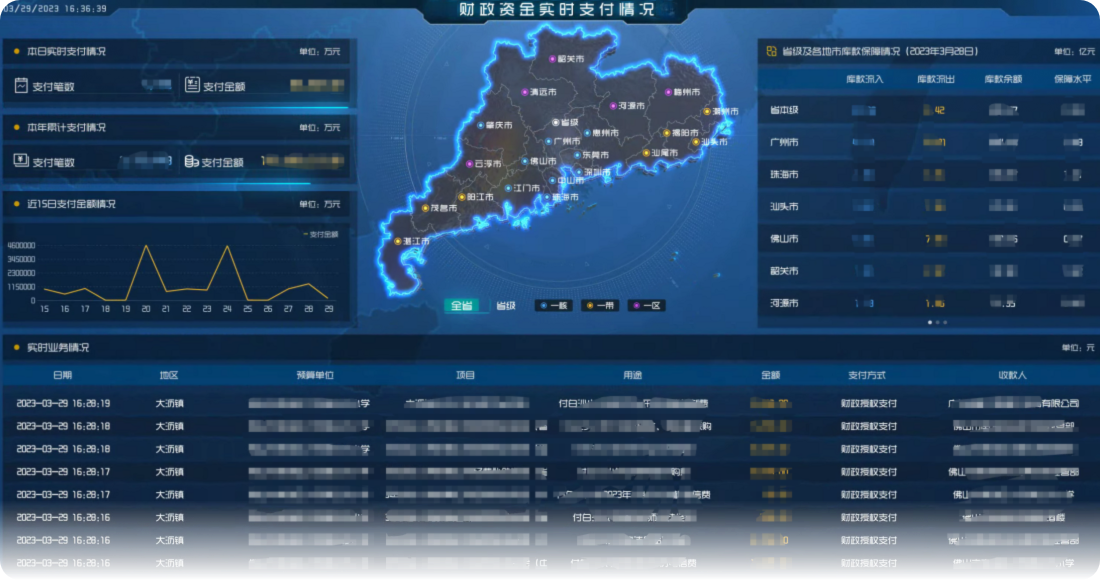Select 湛江市 marker on the map

397,242
